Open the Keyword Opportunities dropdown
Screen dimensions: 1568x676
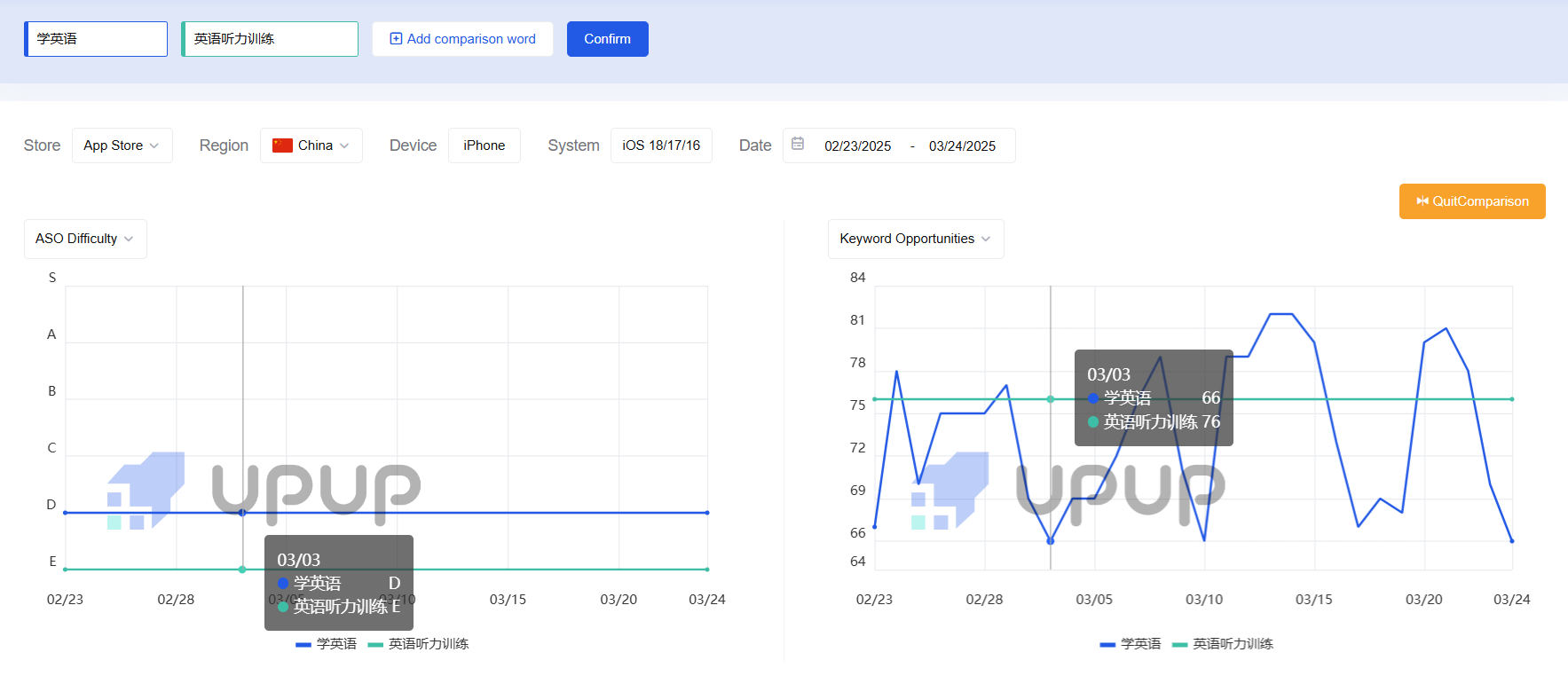916,239
